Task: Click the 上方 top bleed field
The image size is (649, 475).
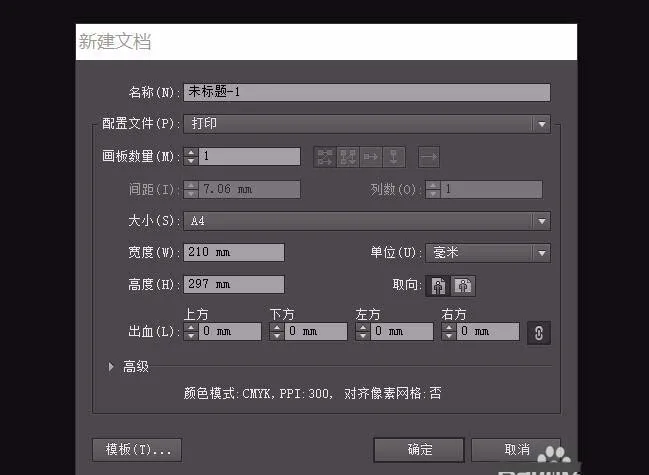Action: tap(230, 331)
